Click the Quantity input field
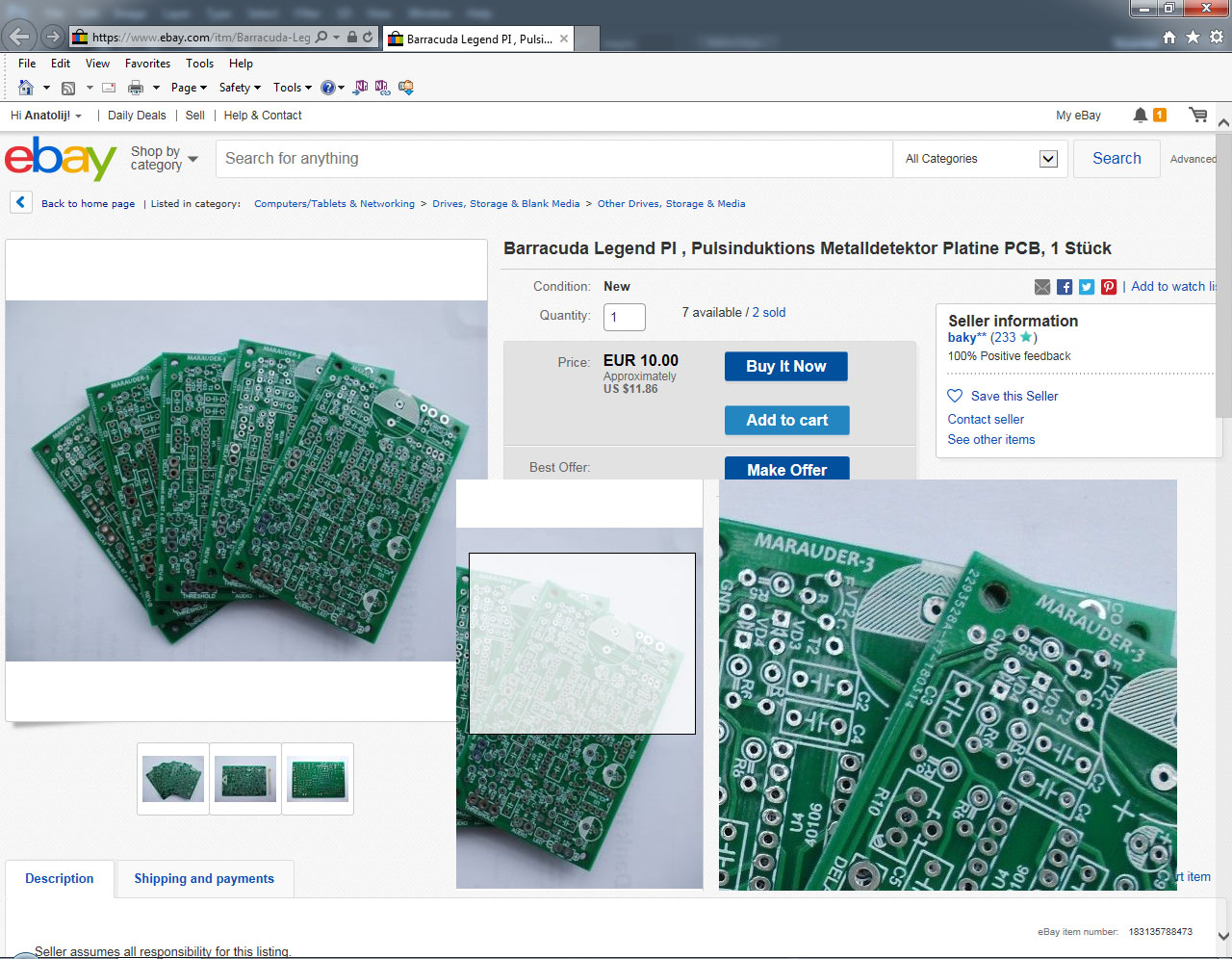Viewport: 1232px width, 959px height. (x=624, y=317)
